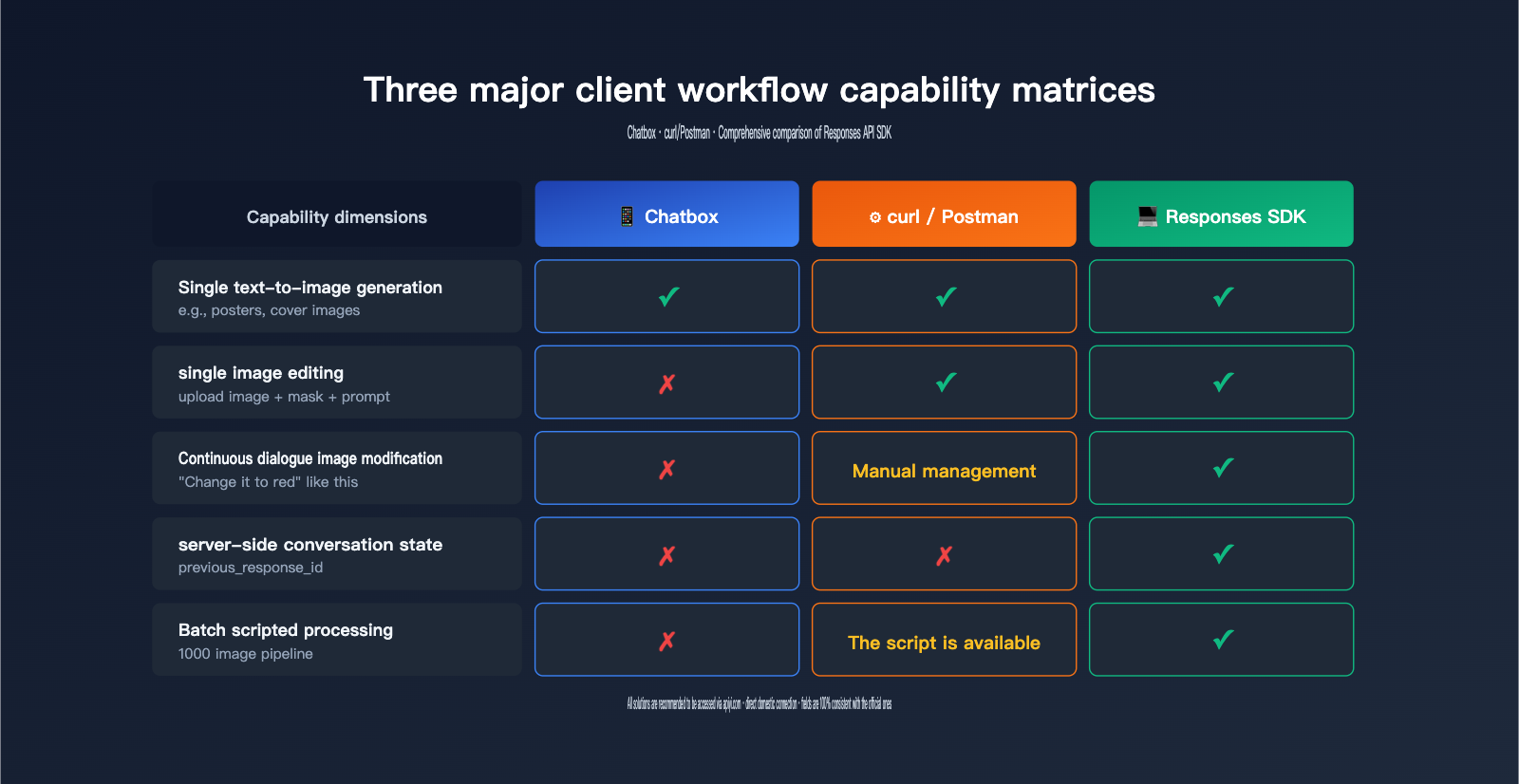Select the "Capability dimensions" header cell
Viewport: 1519px width, 784px height.
337,215
